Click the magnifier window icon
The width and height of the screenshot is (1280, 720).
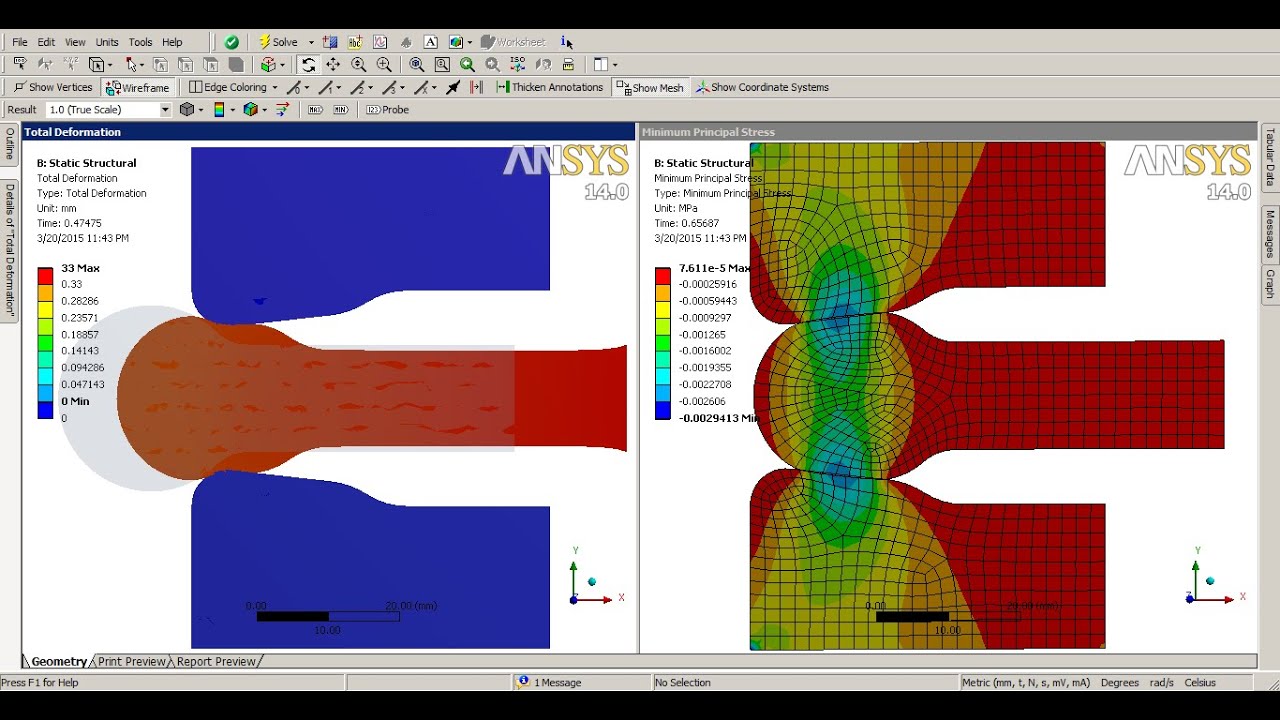pyautogui.click(x=442, y=64)
